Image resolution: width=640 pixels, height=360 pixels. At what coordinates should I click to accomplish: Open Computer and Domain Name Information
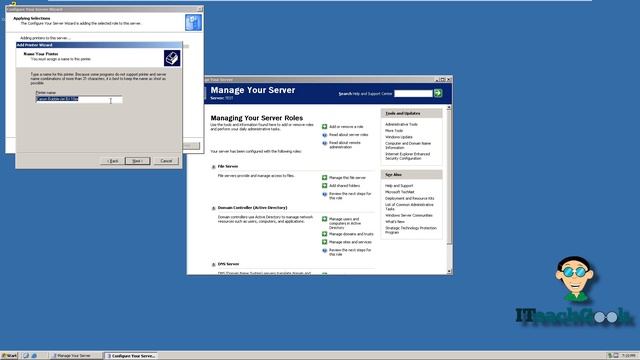click(x=408, y=146)
